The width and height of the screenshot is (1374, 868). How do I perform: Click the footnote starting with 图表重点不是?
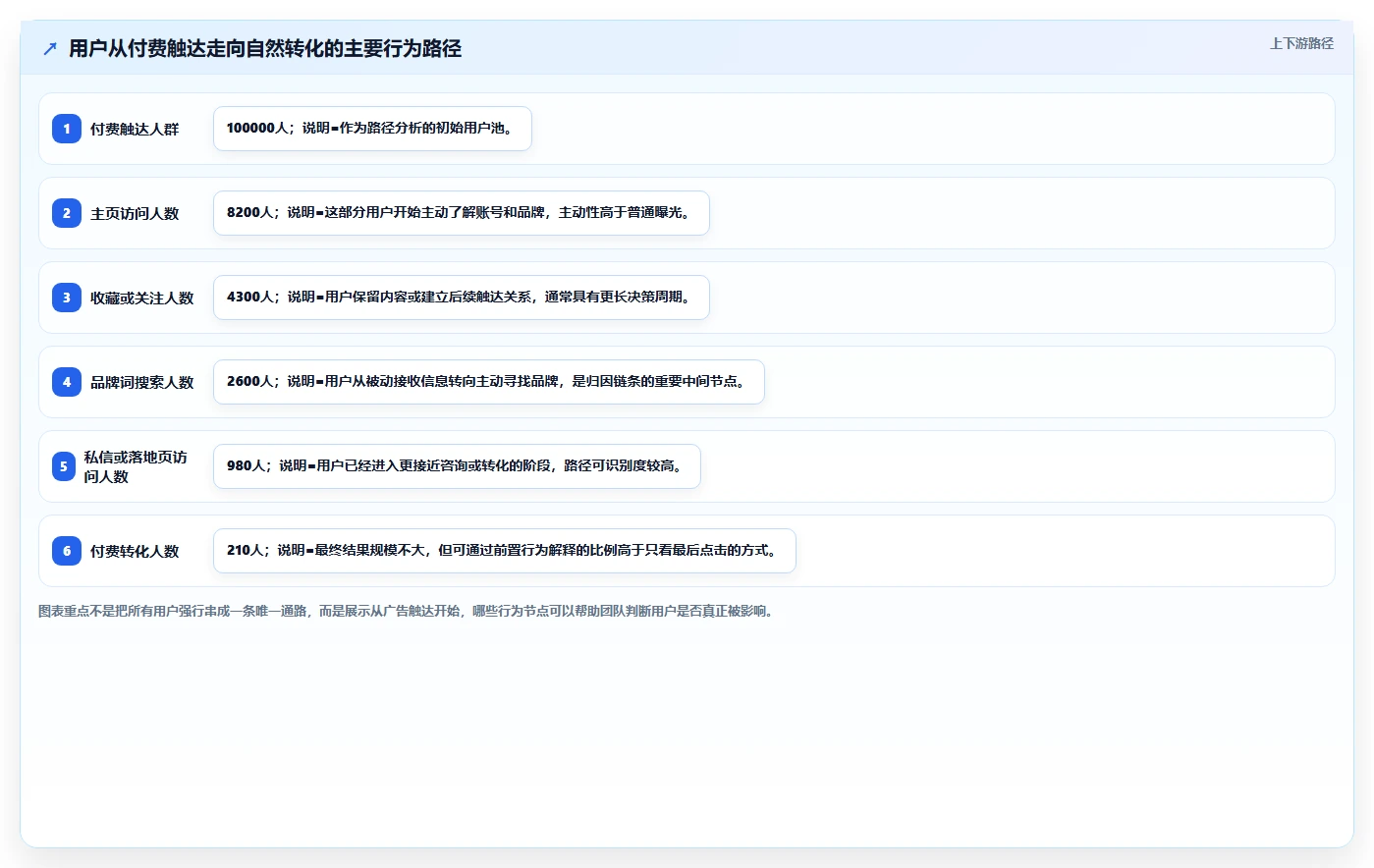407,611
